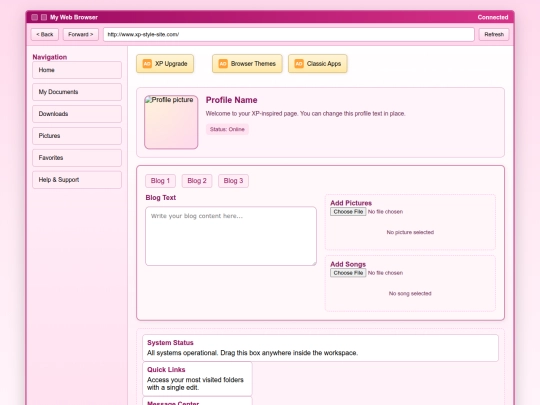
Task: Click the 'No picture selected' text
Action: tap(410, 232)
